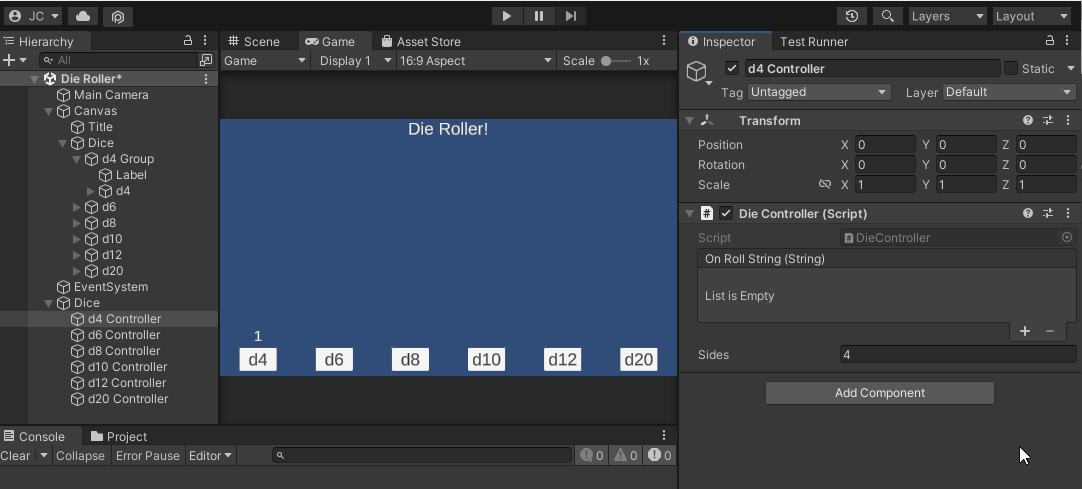
Task: Lock the Inspector panel
Action: [x=1050, y=41]
